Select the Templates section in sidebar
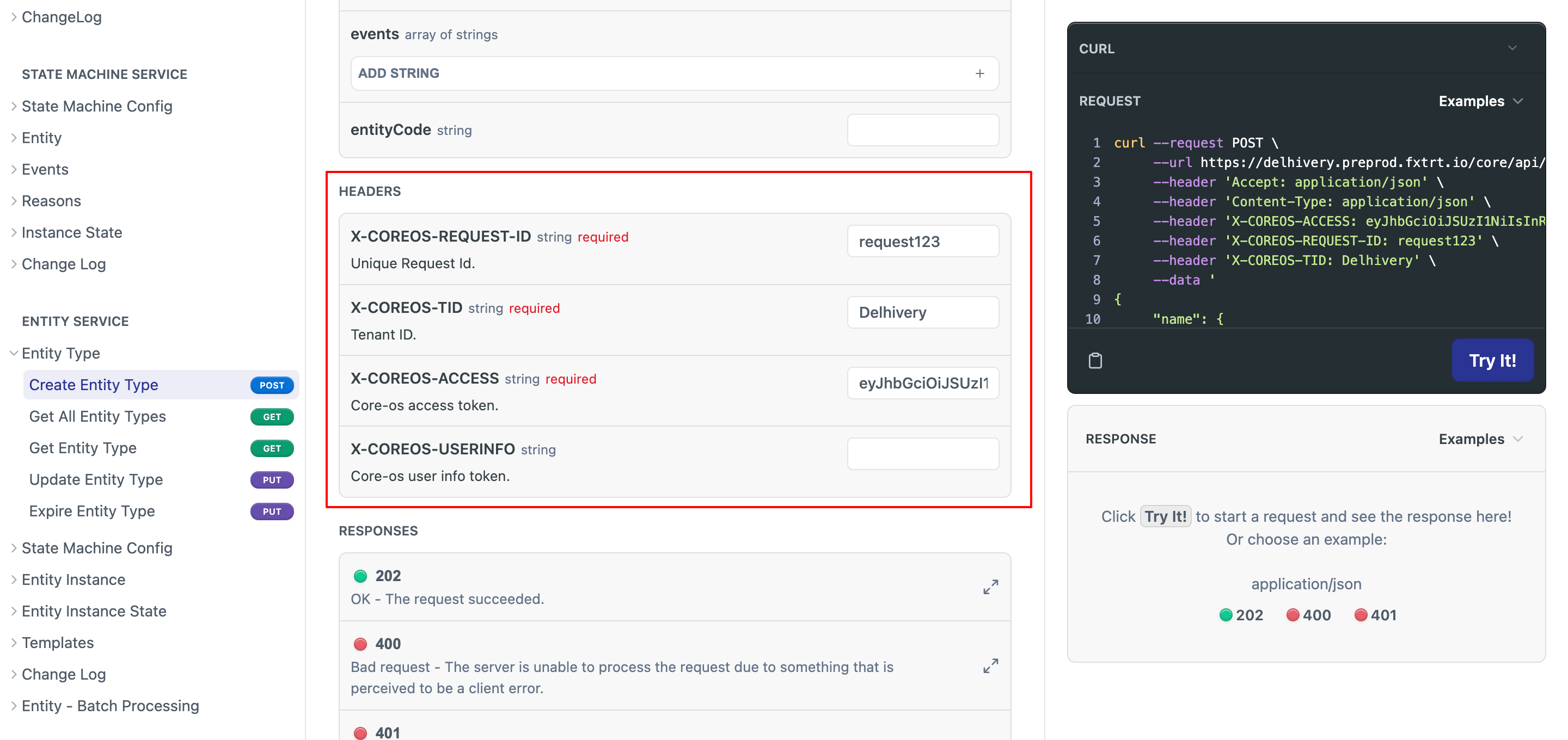 pos(58,642)
